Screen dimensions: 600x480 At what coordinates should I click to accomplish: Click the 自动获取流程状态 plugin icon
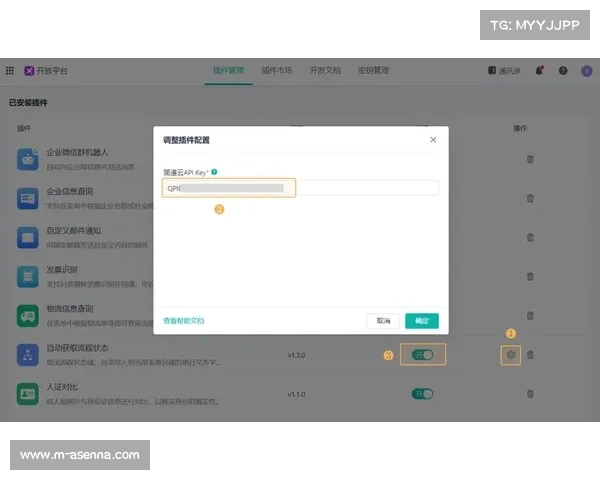click(28, 355)
